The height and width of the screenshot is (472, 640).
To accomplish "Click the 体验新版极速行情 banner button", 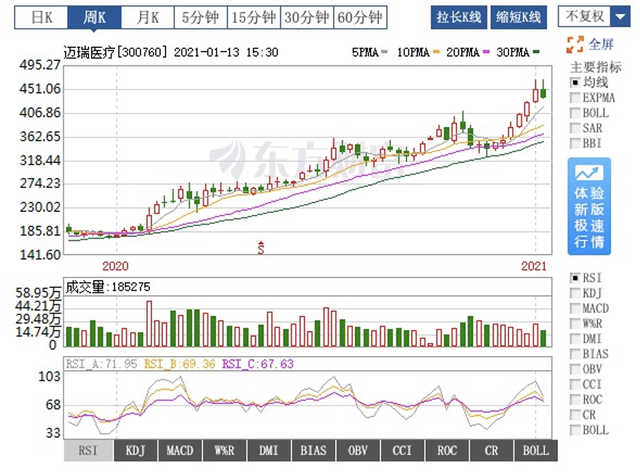I will click(x=588, y=204).
